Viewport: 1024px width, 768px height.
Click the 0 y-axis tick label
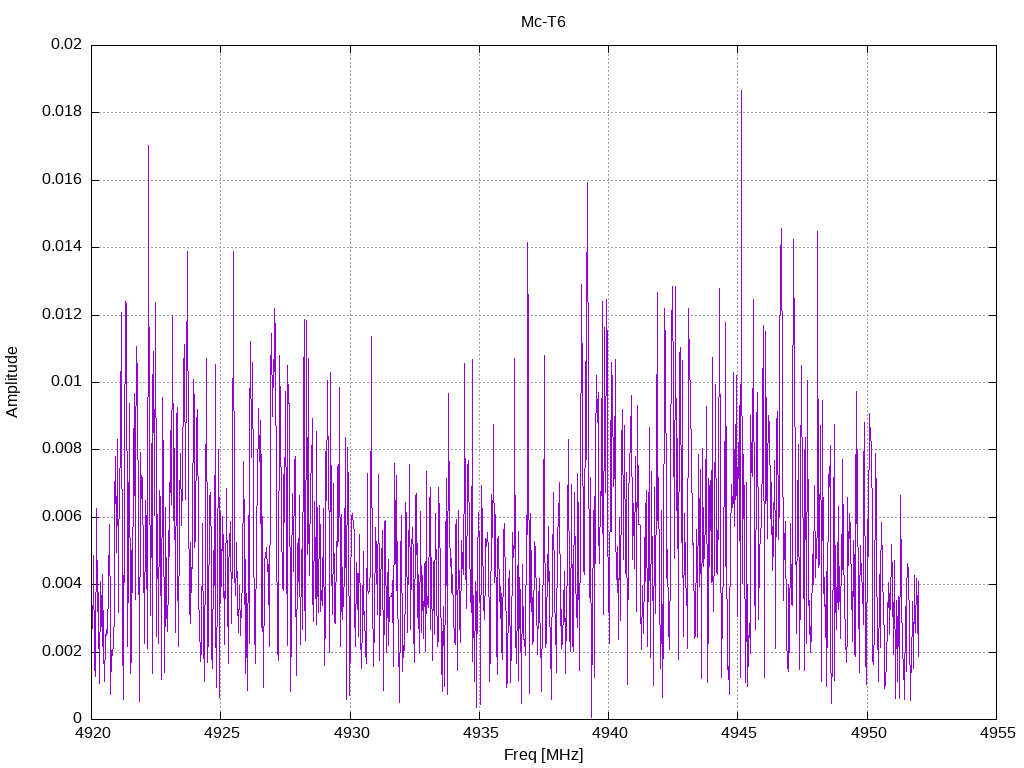pyautogui.click(x=78, y=719)
